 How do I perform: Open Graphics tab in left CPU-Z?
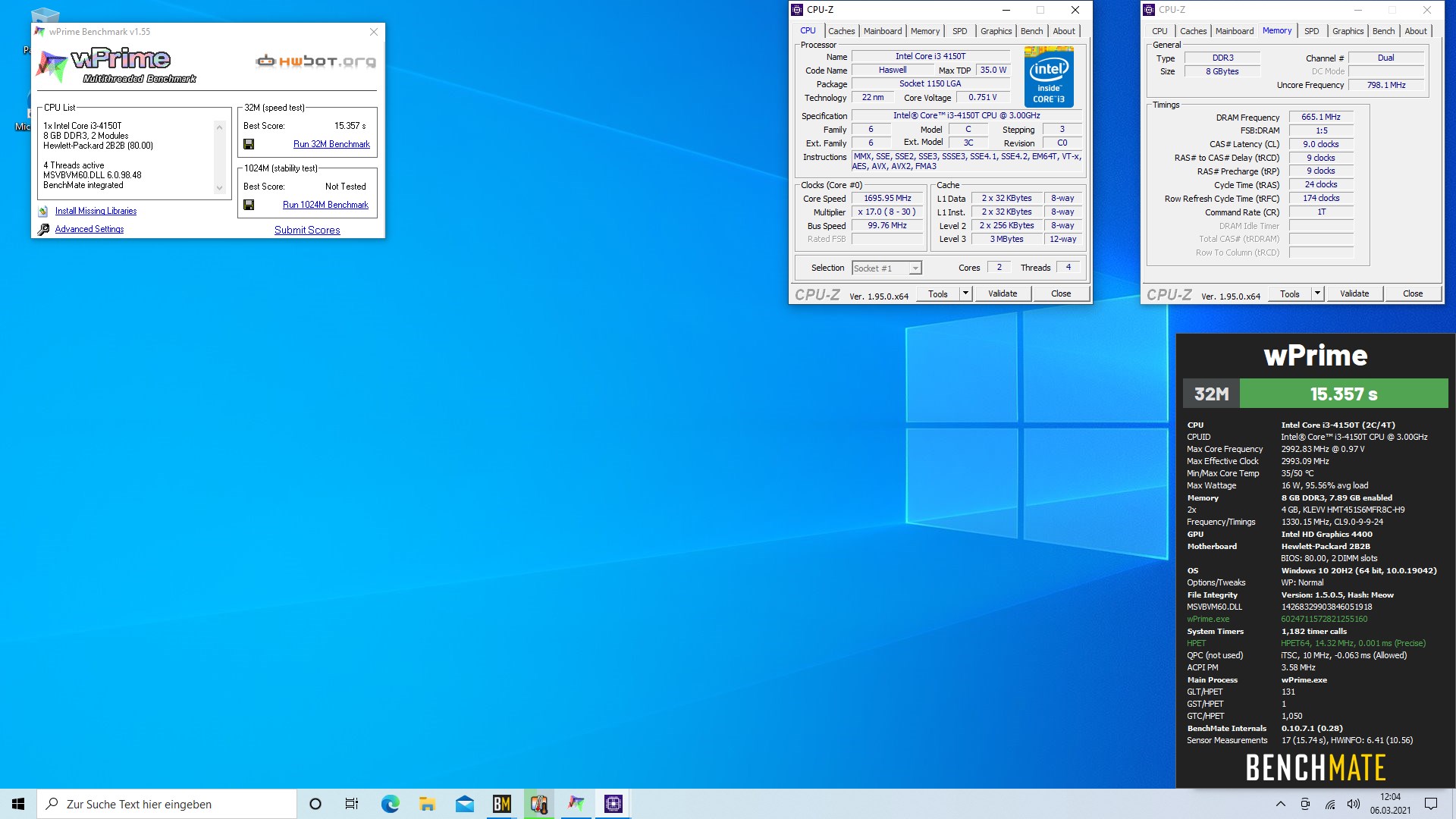pyautogui.click(x=996, y=31)
